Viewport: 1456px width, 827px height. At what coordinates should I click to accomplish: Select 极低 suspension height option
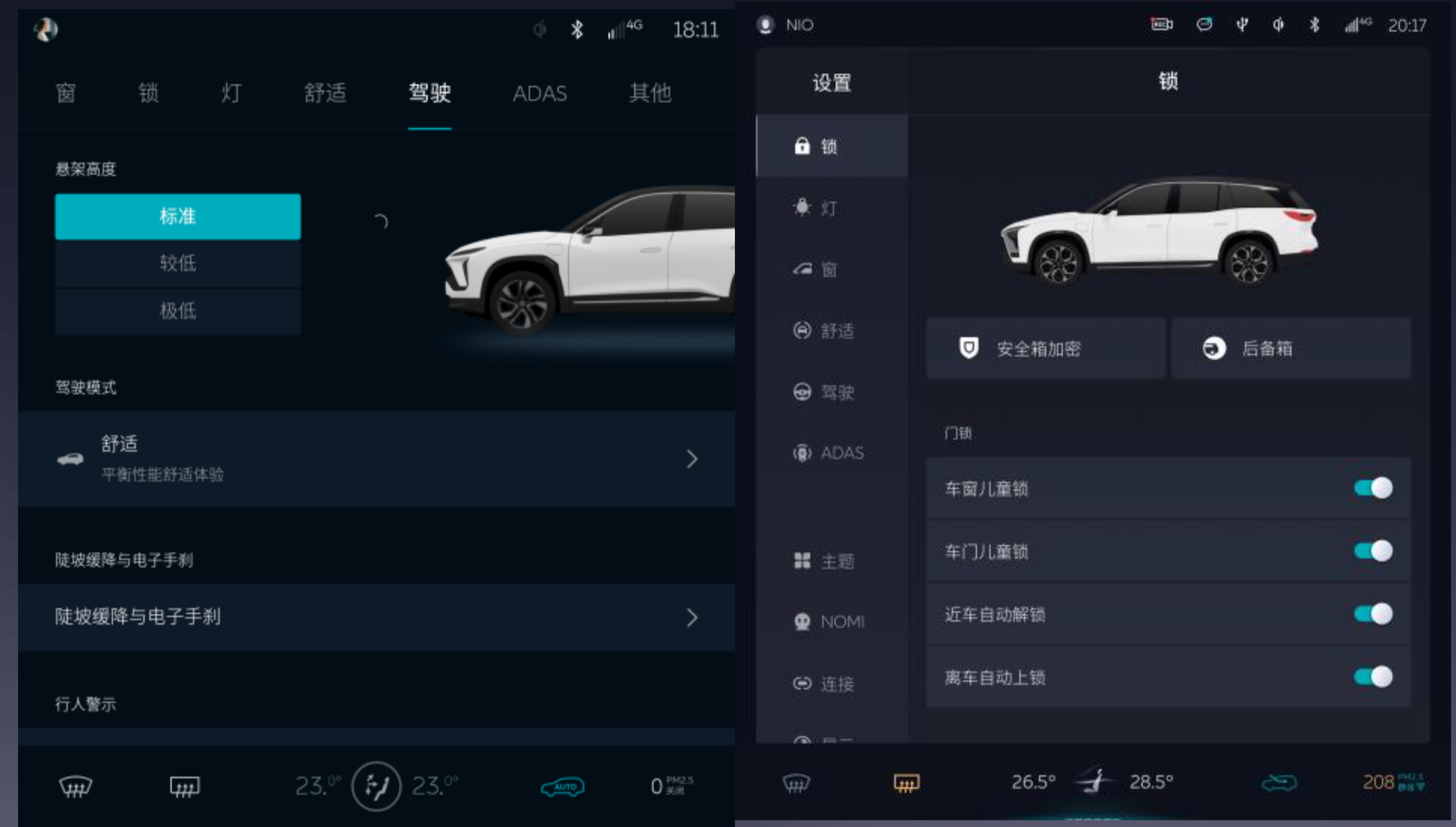[x=178, y=311]
